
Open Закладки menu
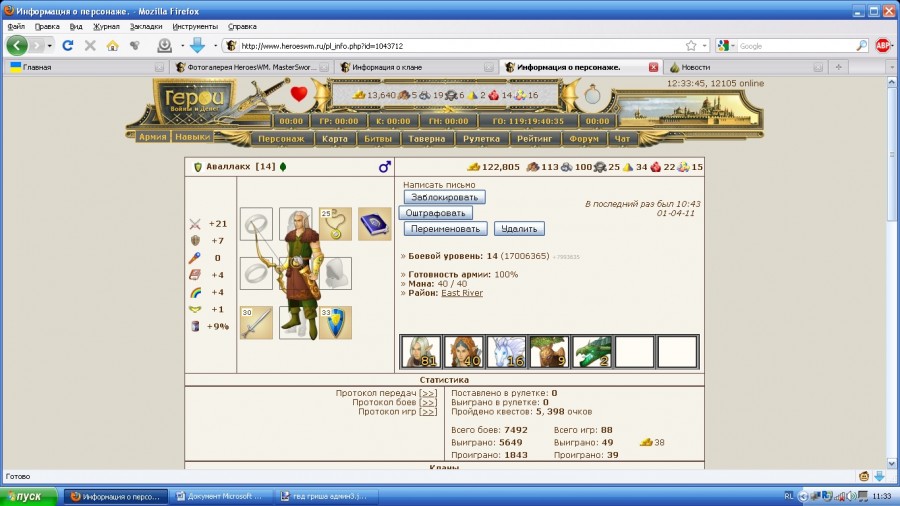(146, 26)
